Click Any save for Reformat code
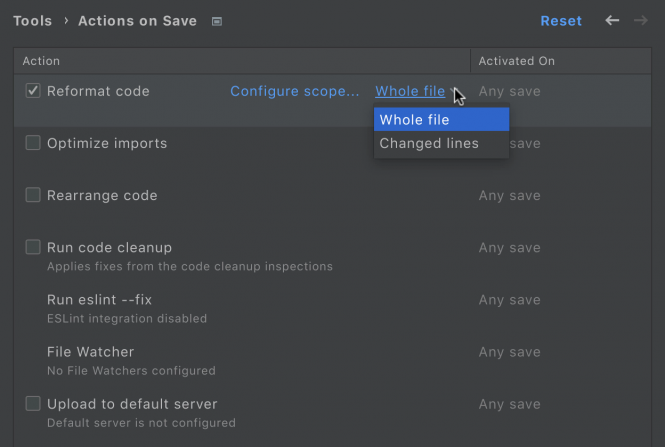 click(509, 91)
